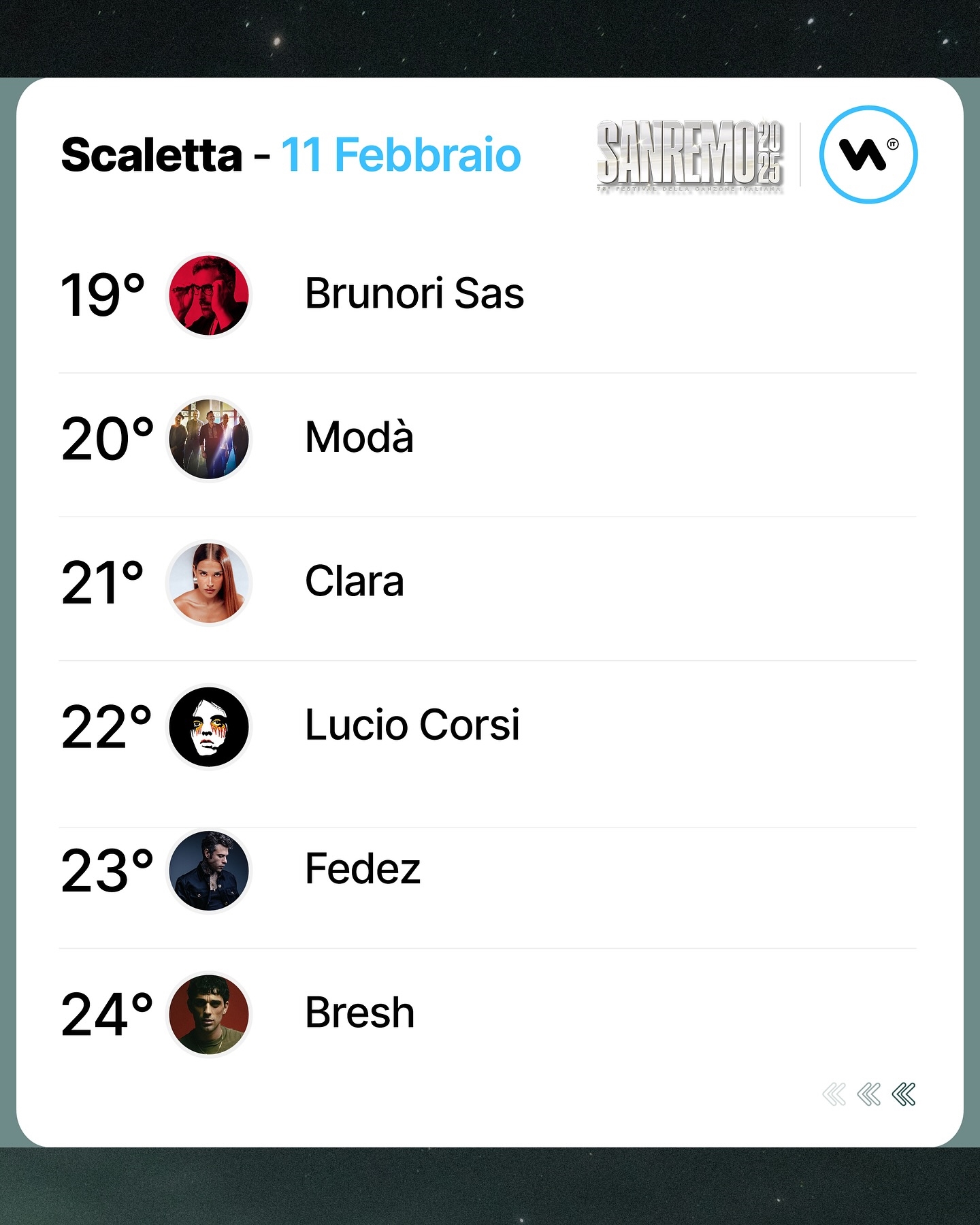Tap the 22° position number
The width and height of the screenshot is (980, 1225).
[x=107, y=727]
